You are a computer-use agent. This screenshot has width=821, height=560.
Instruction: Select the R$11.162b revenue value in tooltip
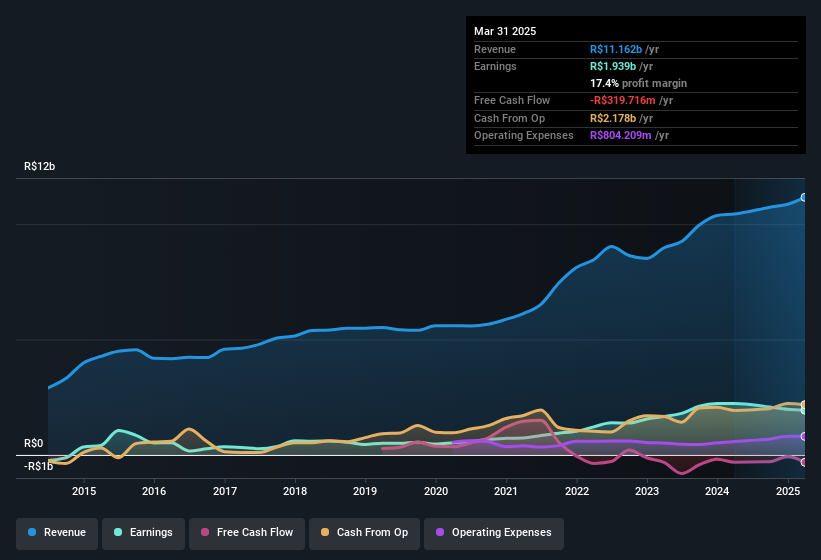tap(616, 49)
